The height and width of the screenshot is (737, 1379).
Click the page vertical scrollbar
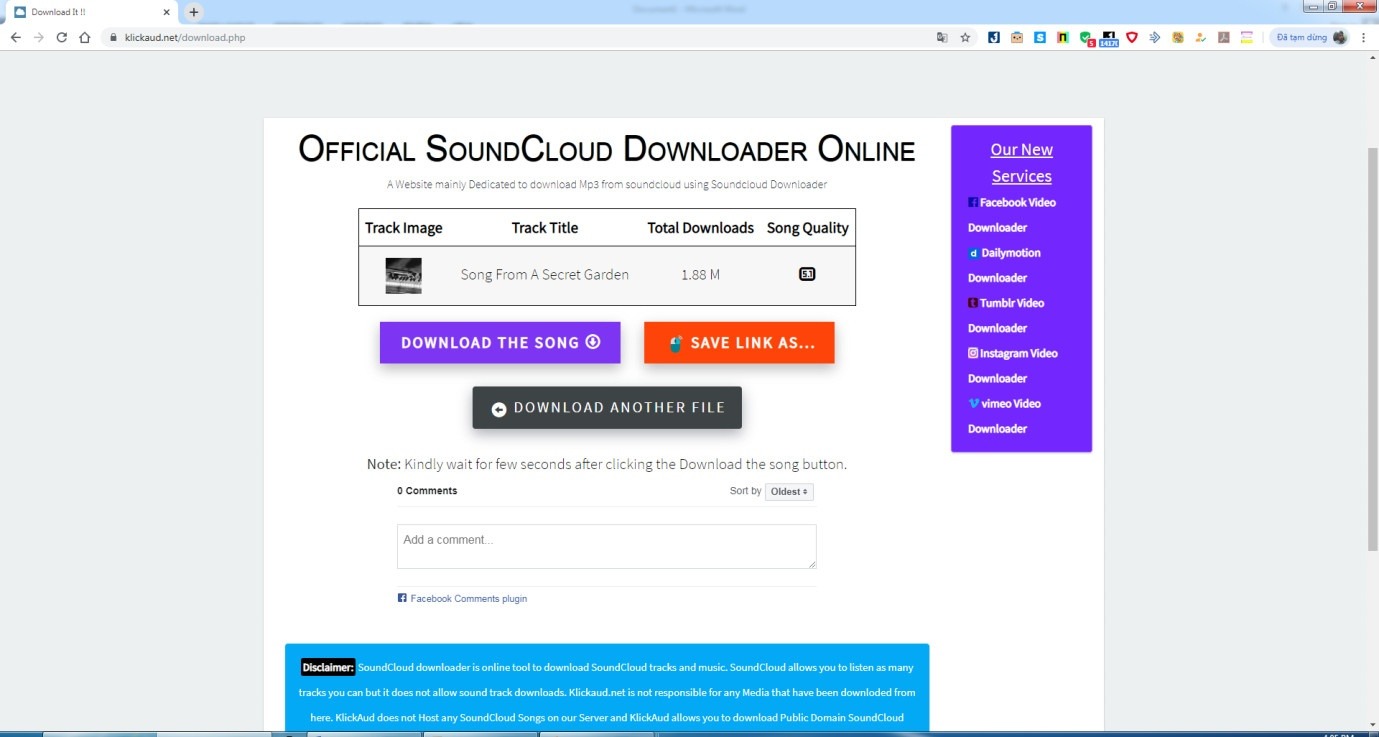click(x=1372, y=350)
